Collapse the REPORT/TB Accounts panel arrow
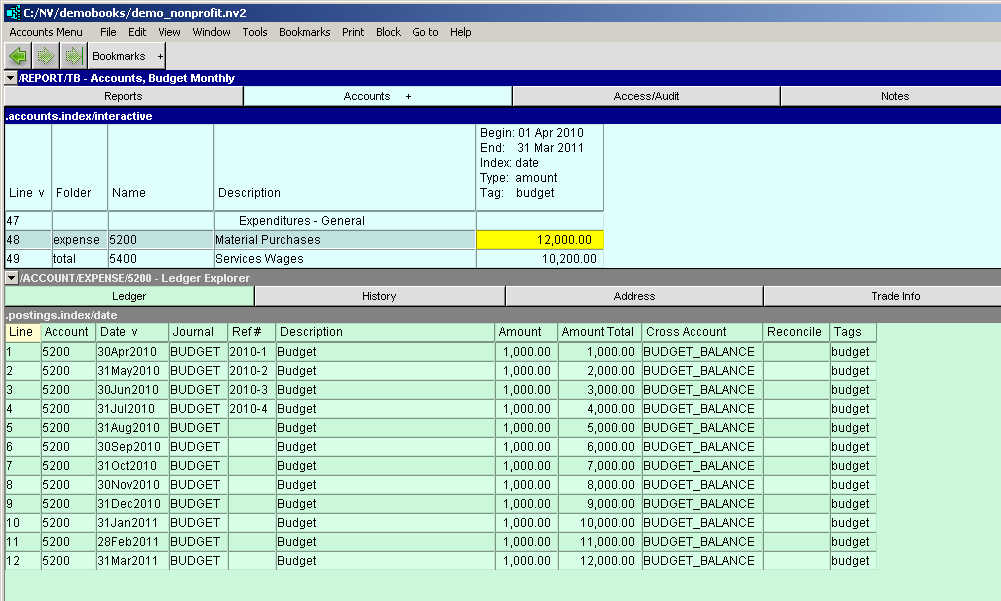The image size is (1001, 601). (x=11, y=78)
